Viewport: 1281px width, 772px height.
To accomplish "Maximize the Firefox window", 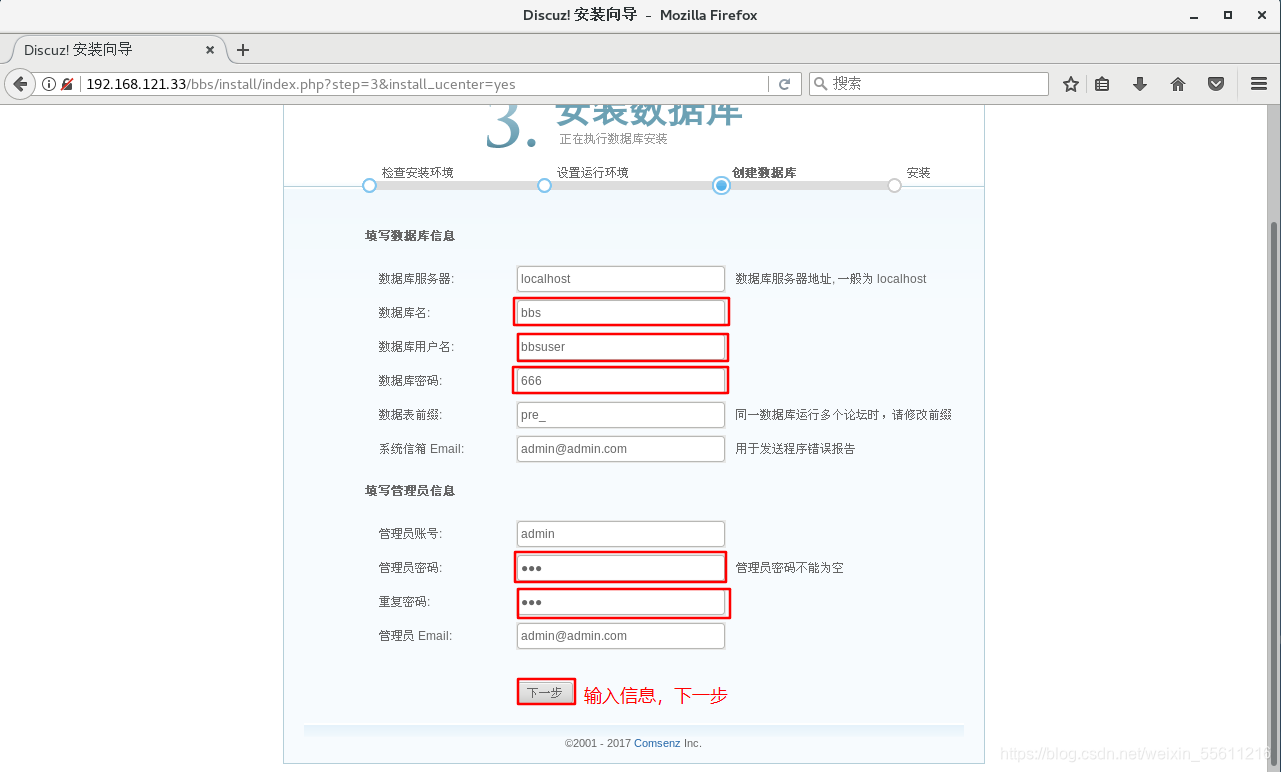I will 1228,15.
